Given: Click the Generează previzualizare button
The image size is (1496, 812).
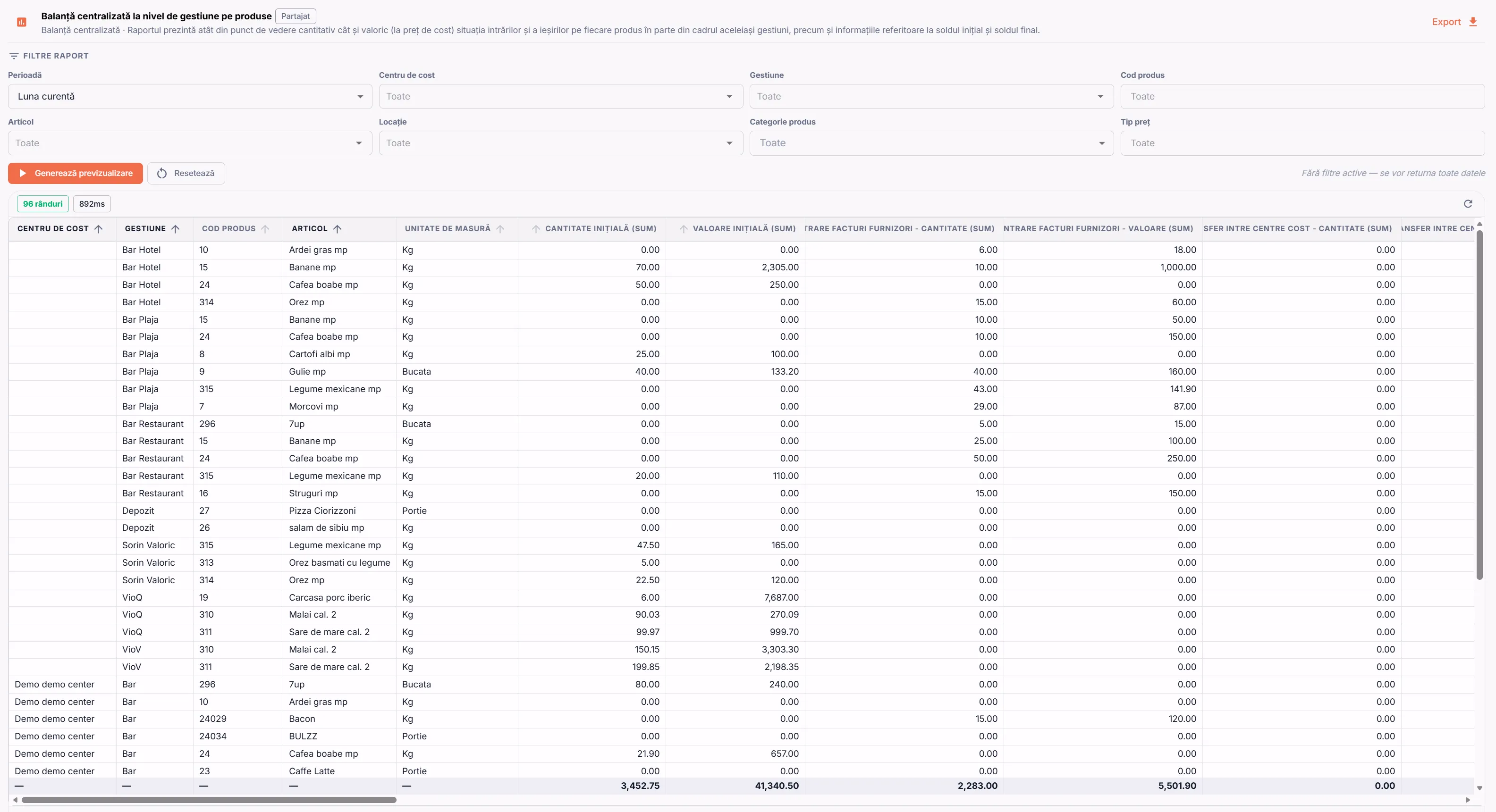Looking at the screenshot, I should [x=76, y=173].
